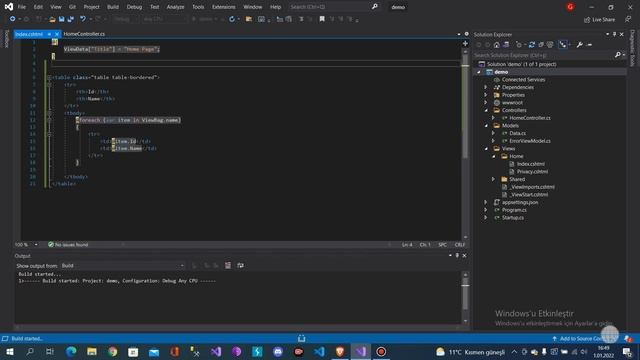Expand the wwwroot node
Screen dimensions: 640x360
click(x=486, y=103)
